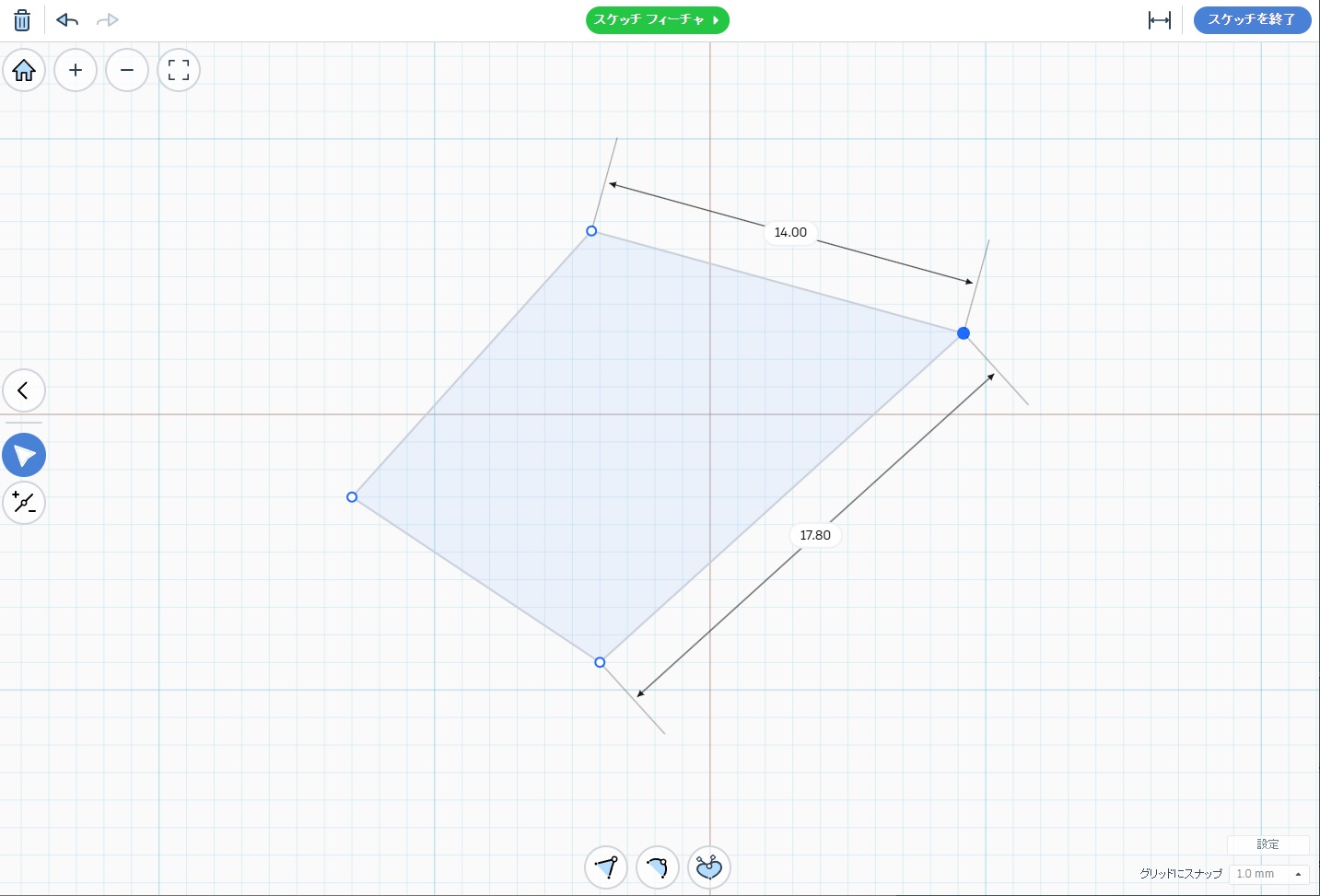
Task: Zoom out with the minus button
Action: click(x=127, y=70)
